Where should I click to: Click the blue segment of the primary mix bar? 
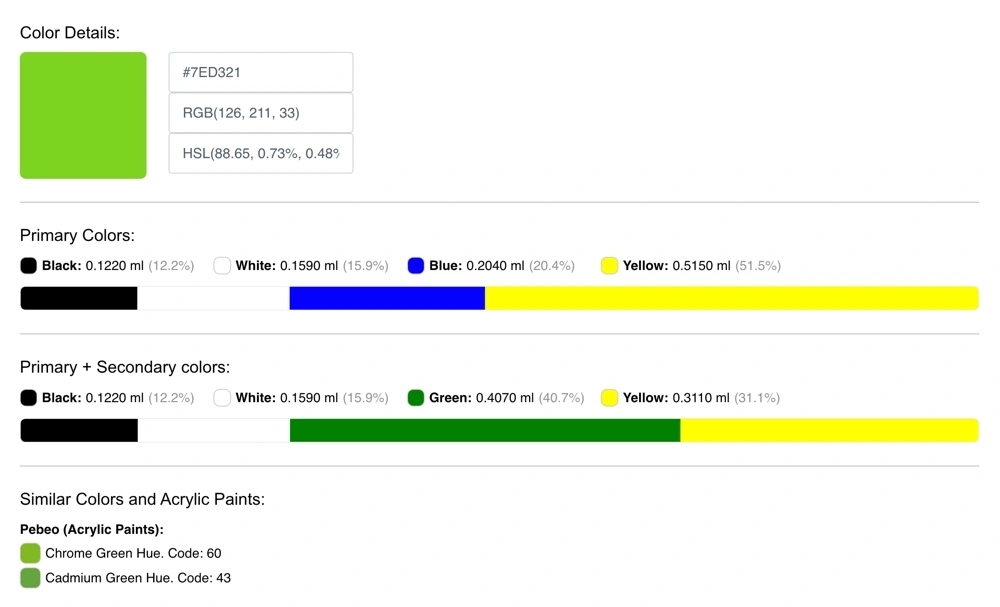point(387,298)
